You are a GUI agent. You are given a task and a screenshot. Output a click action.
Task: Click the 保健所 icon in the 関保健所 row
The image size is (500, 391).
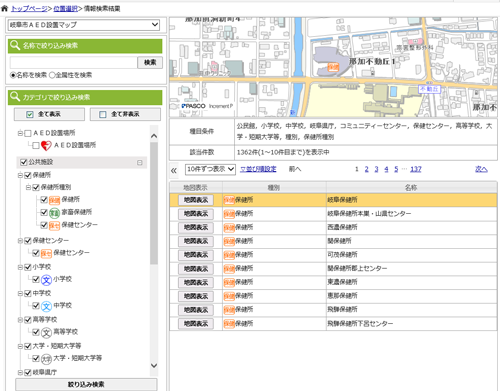229,241
